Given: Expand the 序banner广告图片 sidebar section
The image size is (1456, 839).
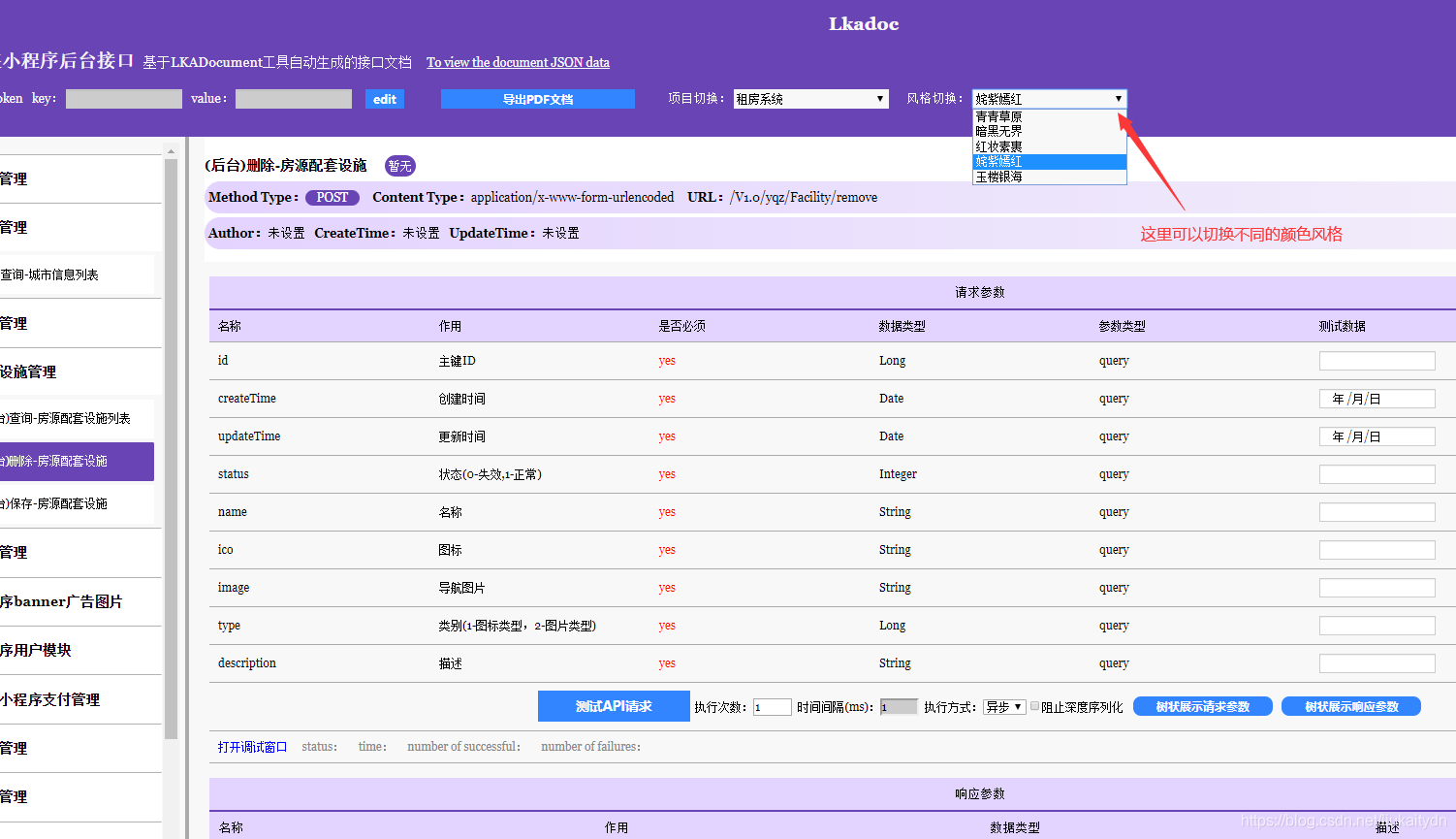Looking at the screenshot, I should pyautogui.click(x=80, y=602).
